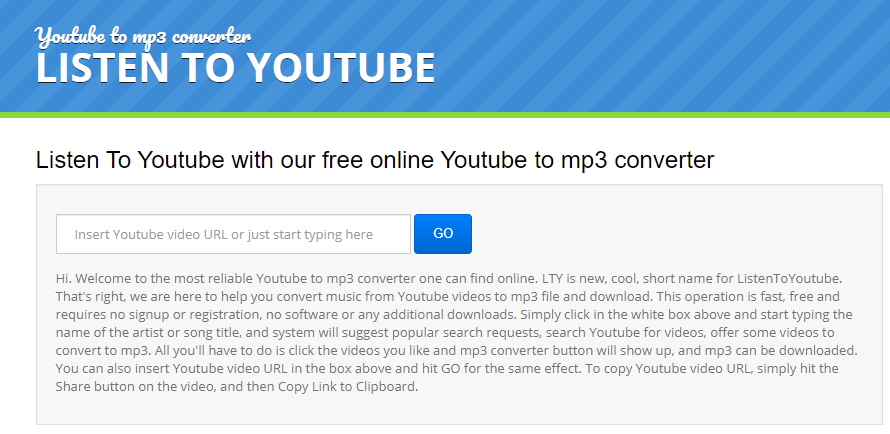Click the 'Youtube to mp3 converter' tagline

tap(142, 36)
